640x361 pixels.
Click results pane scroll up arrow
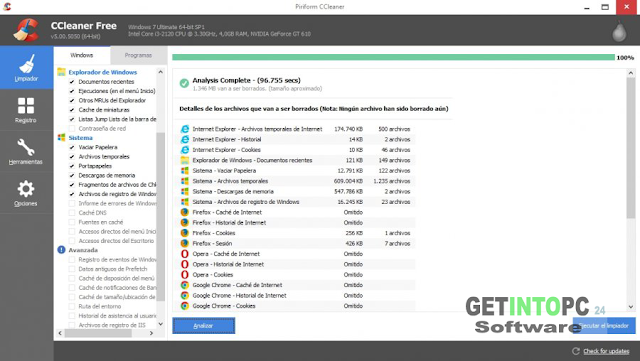pyautogui.click(x=631, y=73)
